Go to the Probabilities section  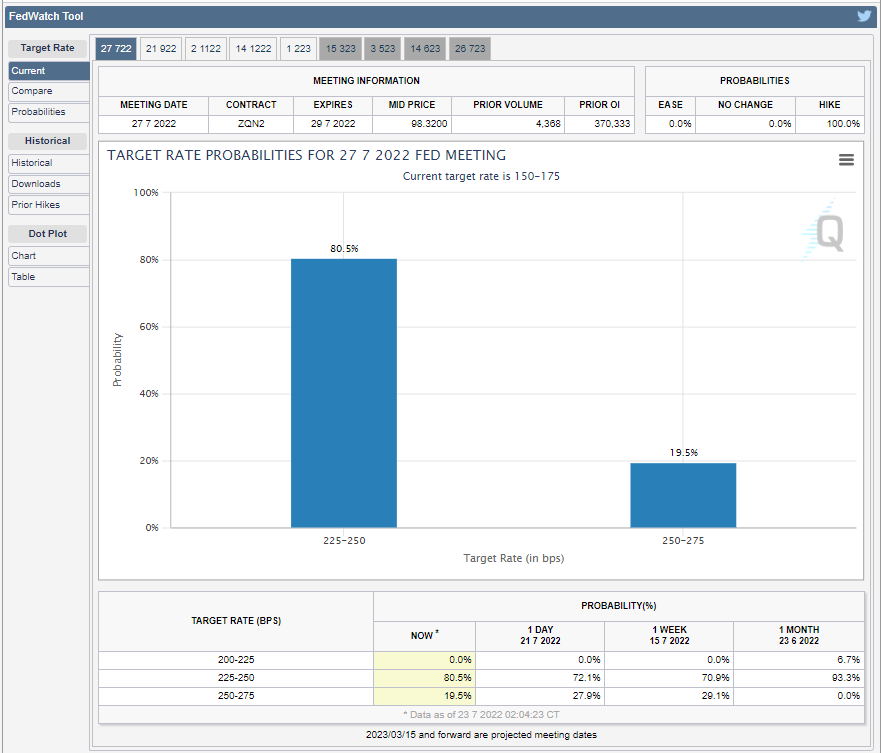point(48,112)
